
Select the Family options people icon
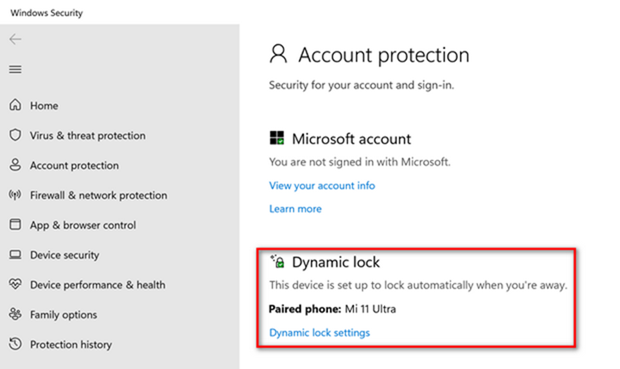15,314
